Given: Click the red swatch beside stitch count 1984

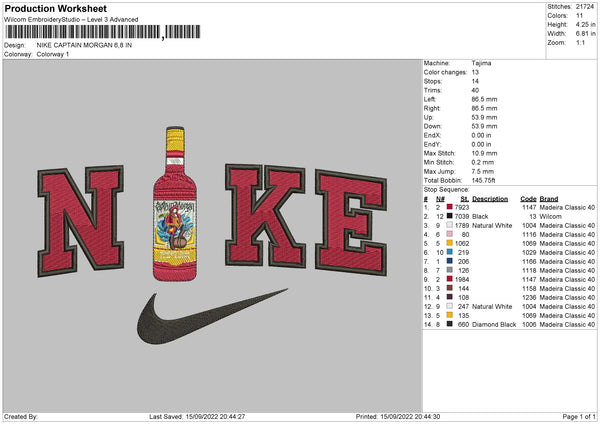Looking at the screenshot, I should tap(450, 279).
